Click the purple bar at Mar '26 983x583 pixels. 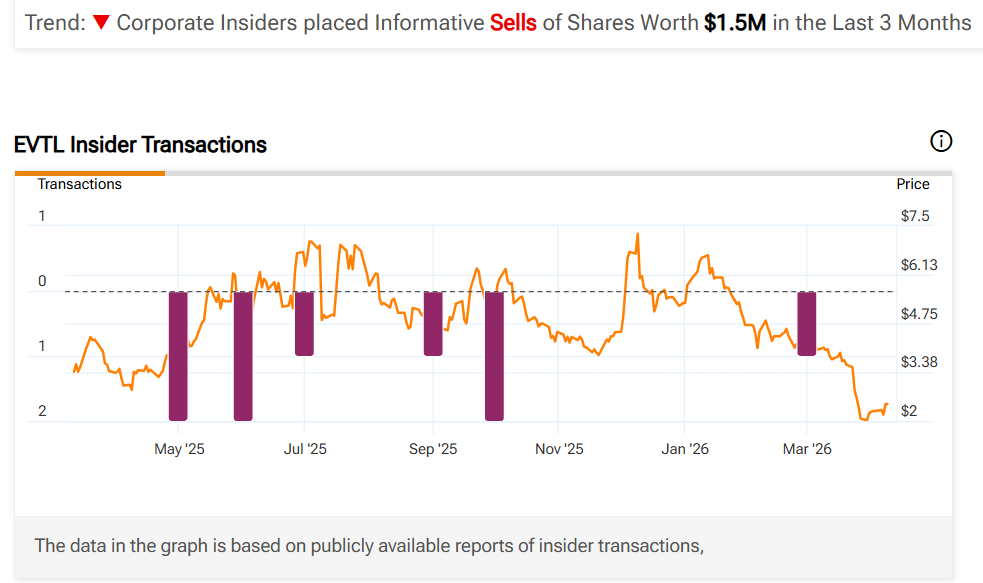807,323
